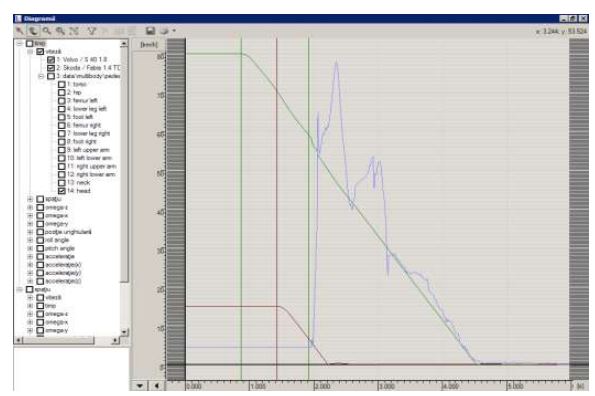Expand the 'roll angle' tree node
The height and width of the screenshot is (396, 595).
pos(30,240)
